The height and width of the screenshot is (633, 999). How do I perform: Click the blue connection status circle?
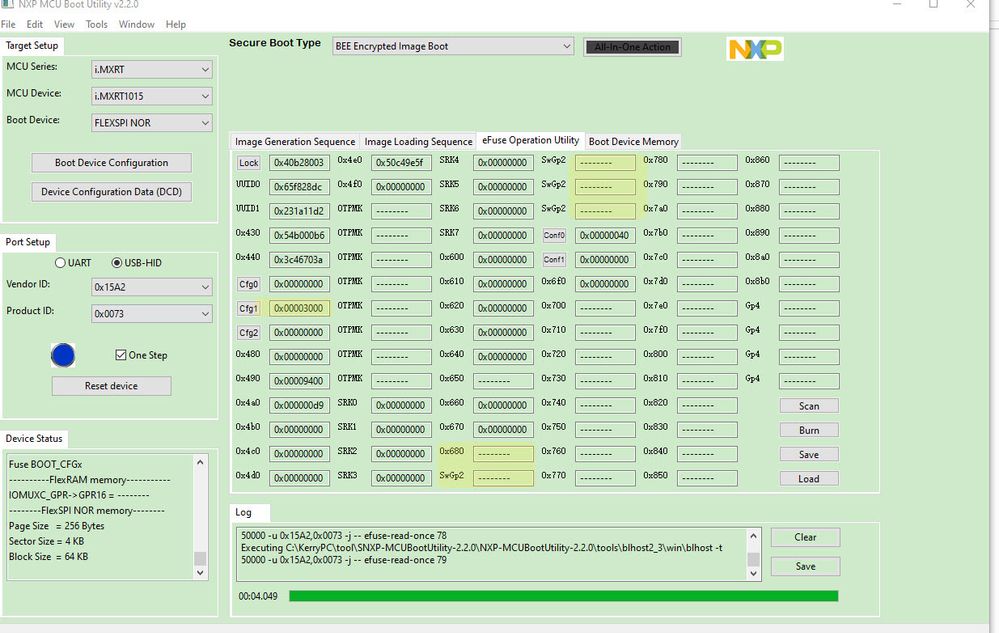[62, 355]
